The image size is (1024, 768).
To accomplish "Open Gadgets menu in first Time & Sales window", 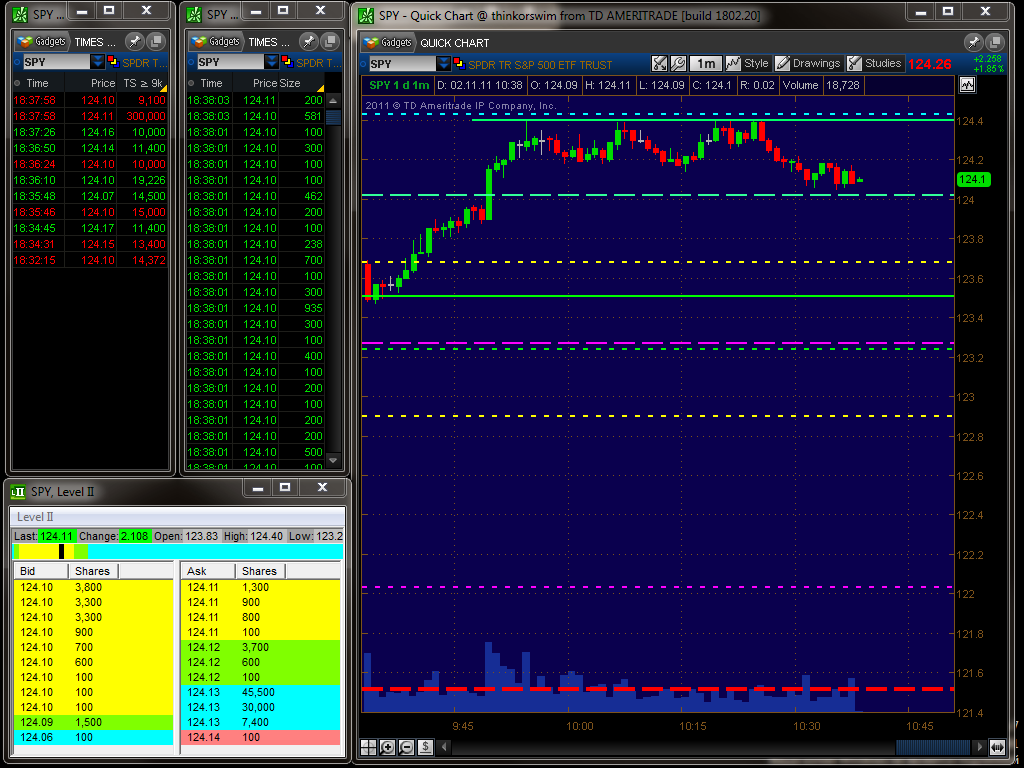I will pos(42,41).
